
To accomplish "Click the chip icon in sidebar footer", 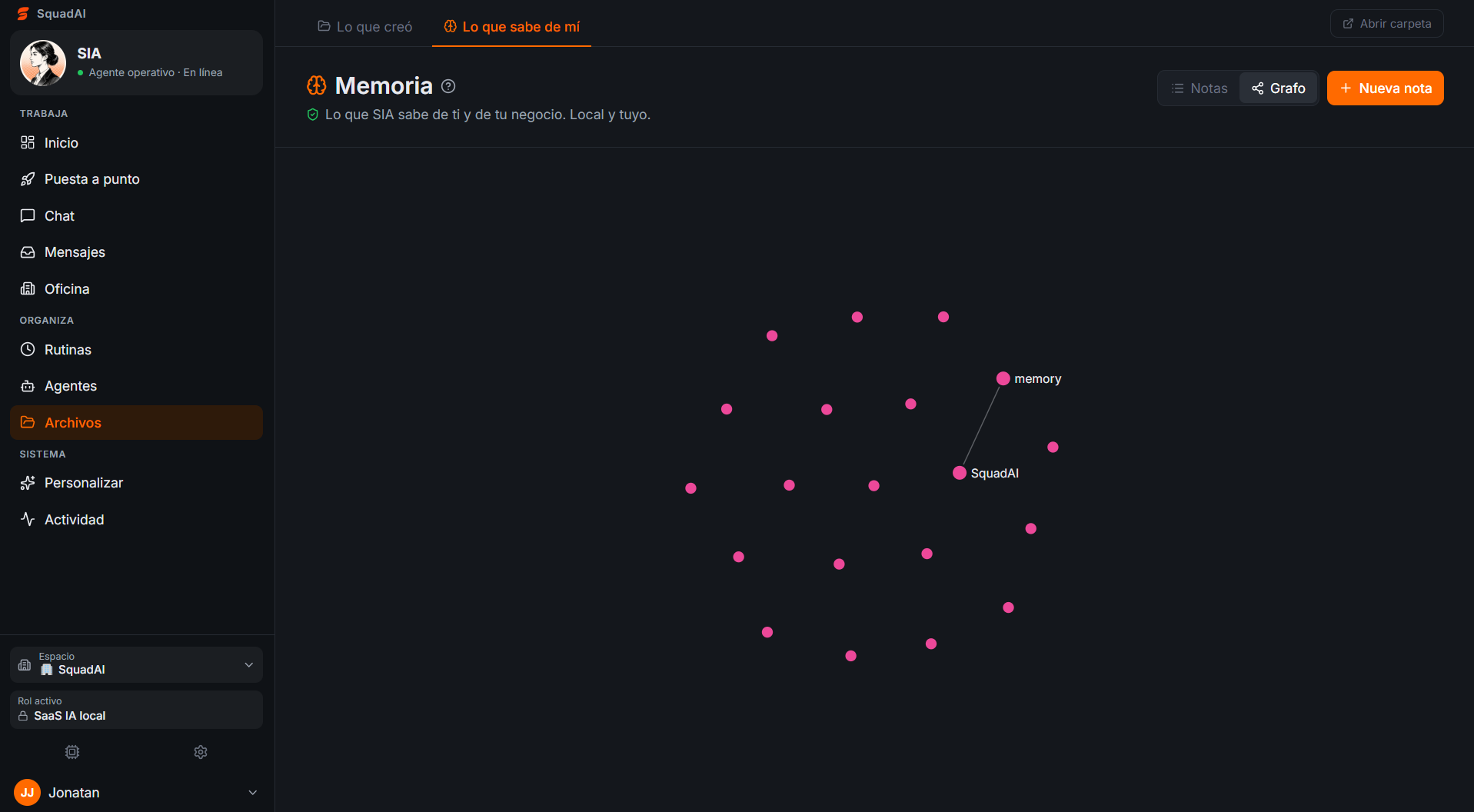I will [72, 752].
